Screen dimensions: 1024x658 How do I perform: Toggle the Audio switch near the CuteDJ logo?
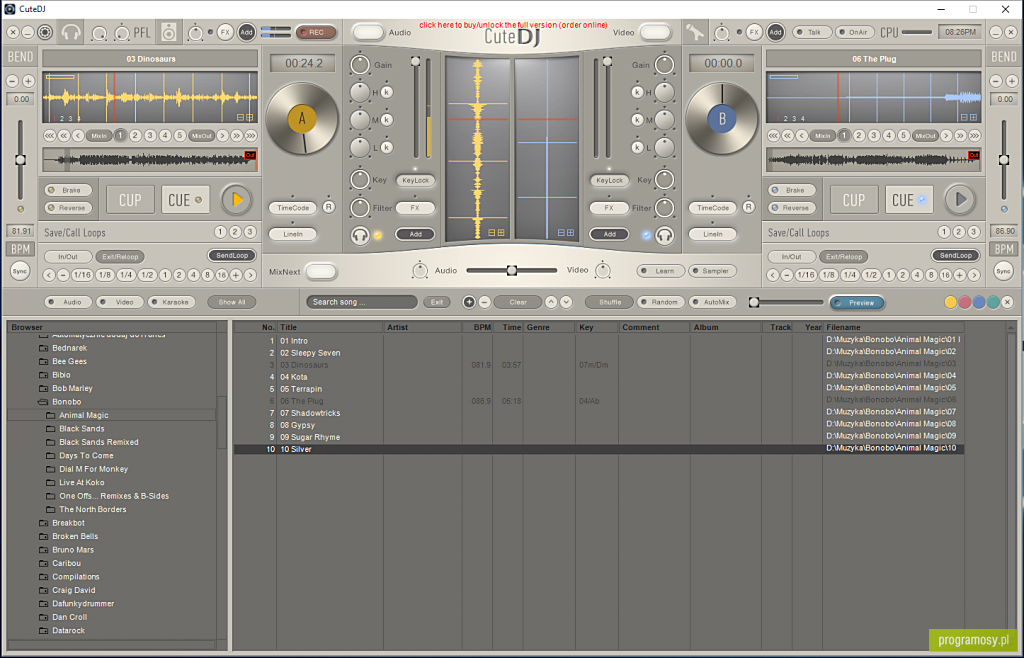[x=368, y=32]
